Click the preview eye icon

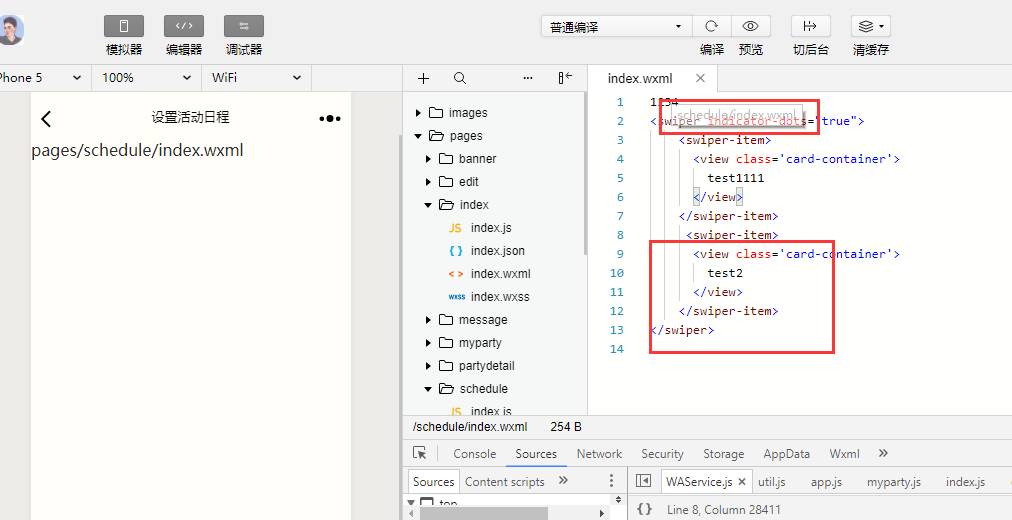point(750,26)
